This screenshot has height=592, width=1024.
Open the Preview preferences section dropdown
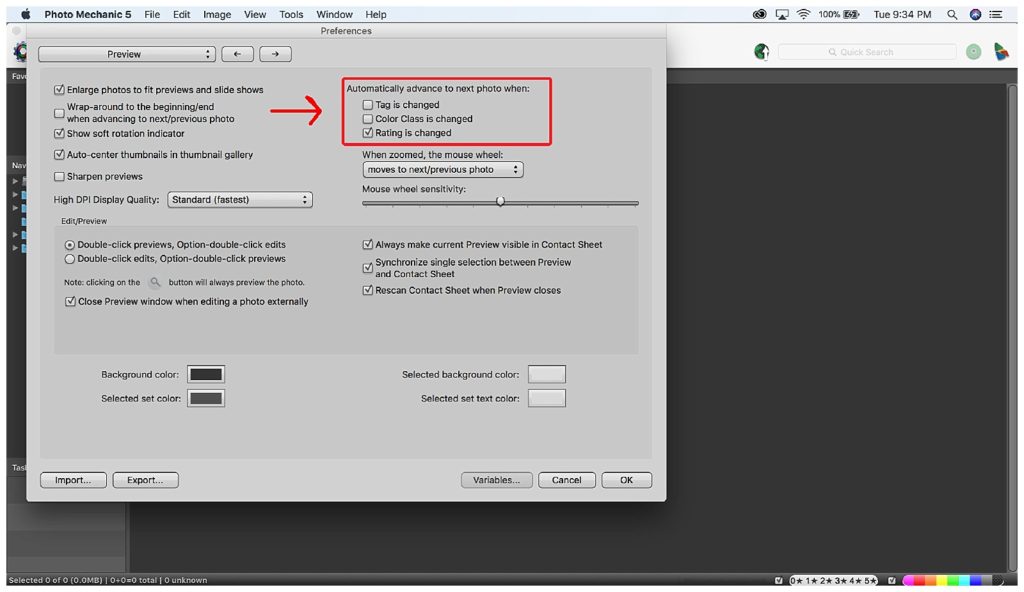(127, 54)
